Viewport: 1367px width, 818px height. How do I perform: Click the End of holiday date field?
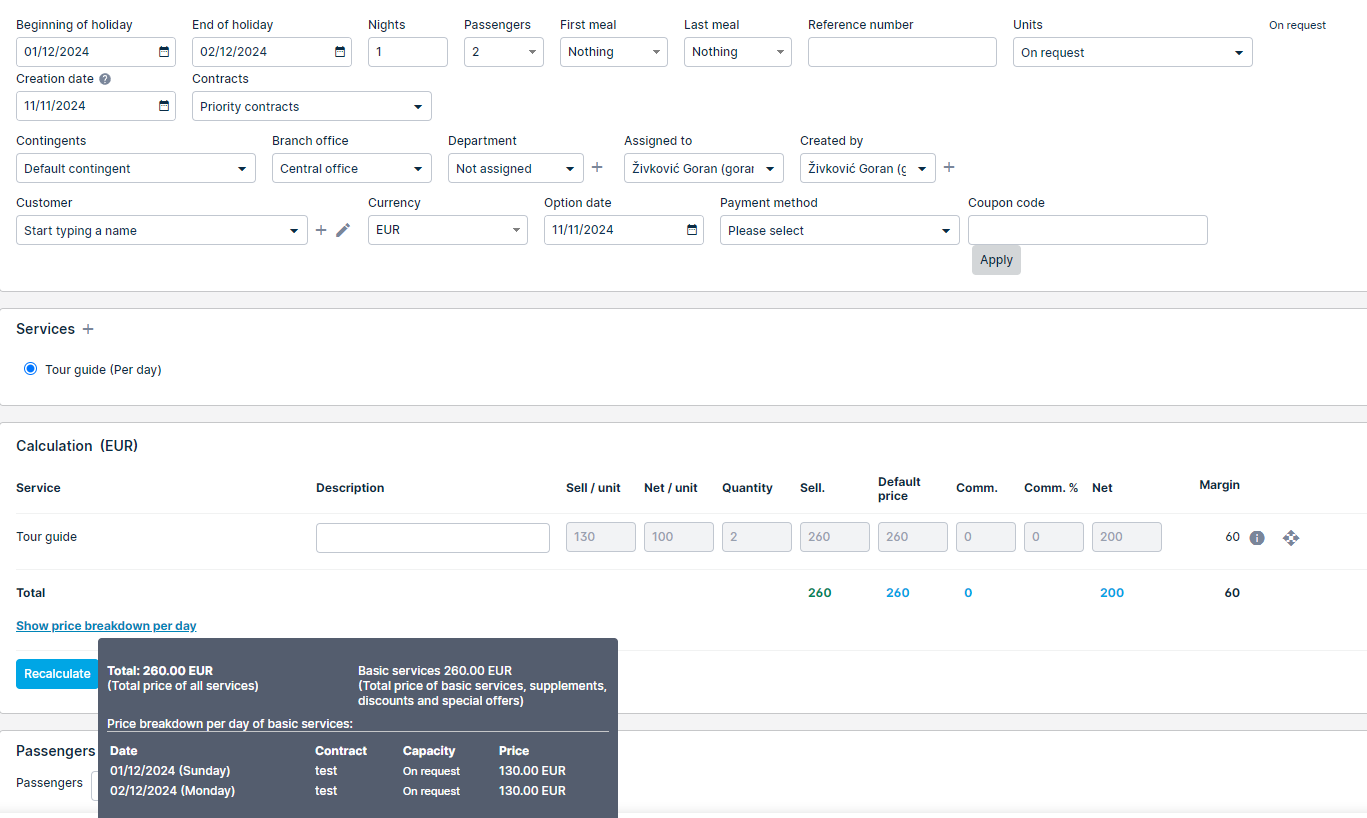pos(272,52)
